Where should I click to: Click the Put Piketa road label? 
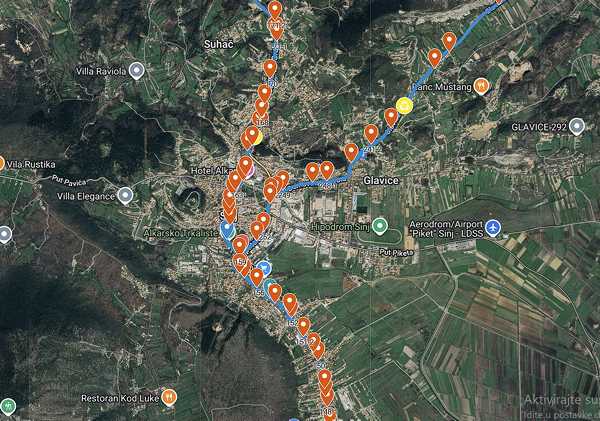tap(397, 253)
